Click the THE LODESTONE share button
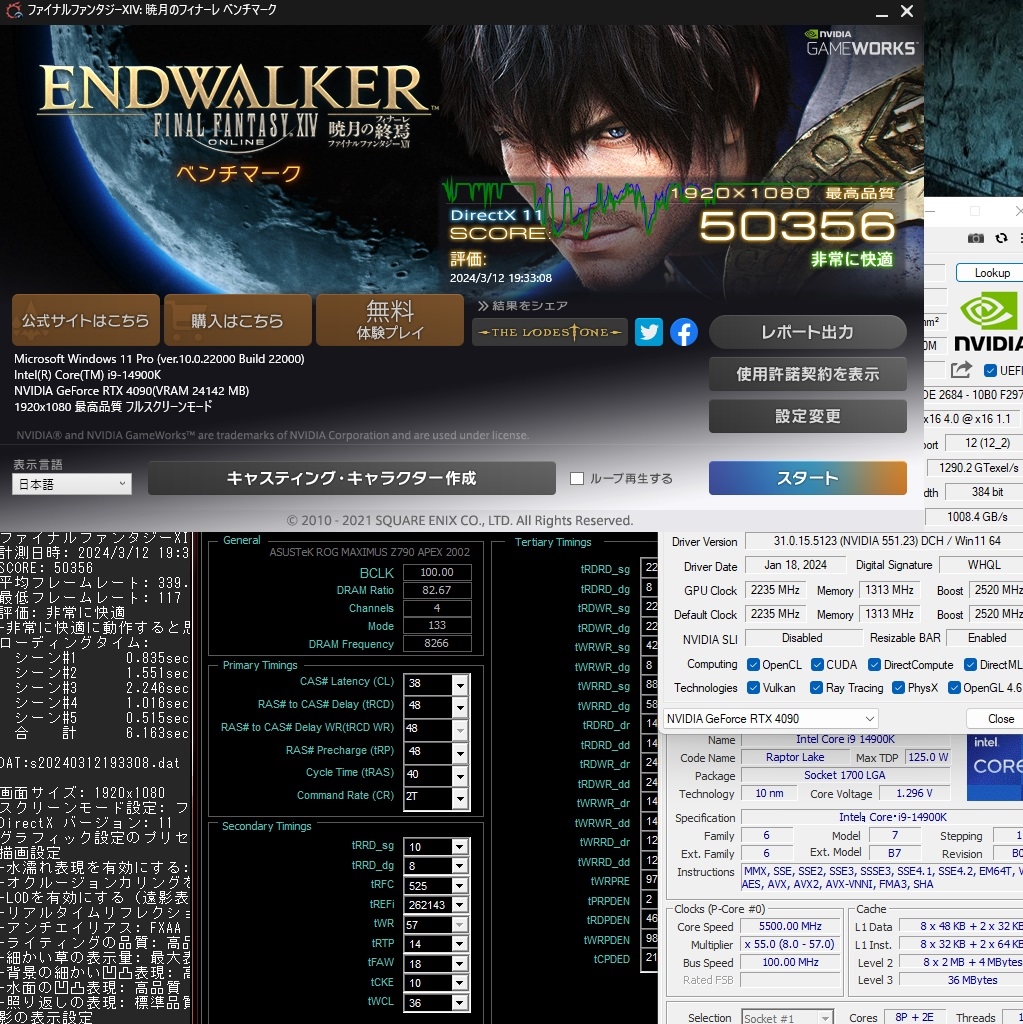 pyautogui.click(x=549, y=331)
